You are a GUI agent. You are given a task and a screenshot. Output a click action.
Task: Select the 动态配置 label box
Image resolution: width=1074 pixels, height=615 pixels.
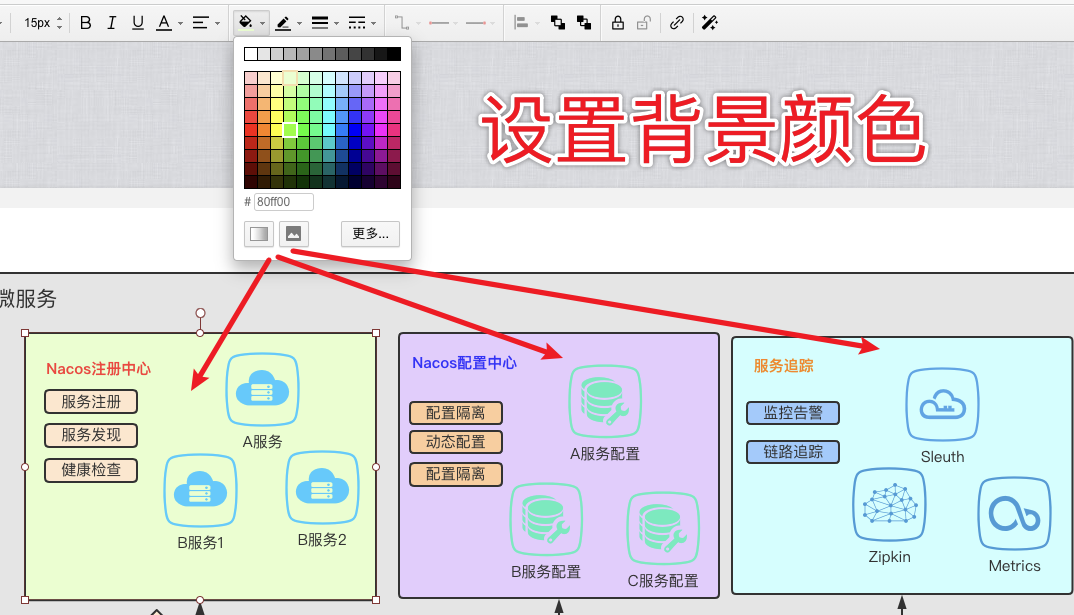coord(456,442)
